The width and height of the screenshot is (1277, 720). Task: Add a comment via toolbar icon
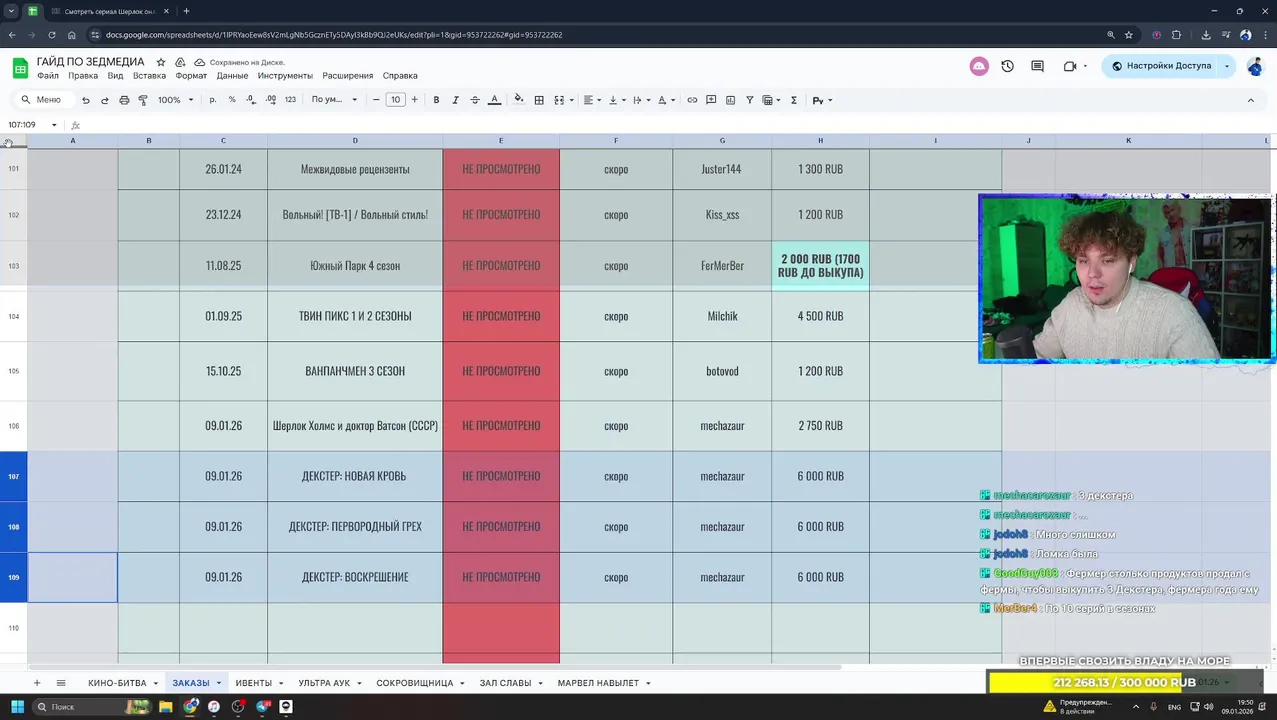click(711, 100)
